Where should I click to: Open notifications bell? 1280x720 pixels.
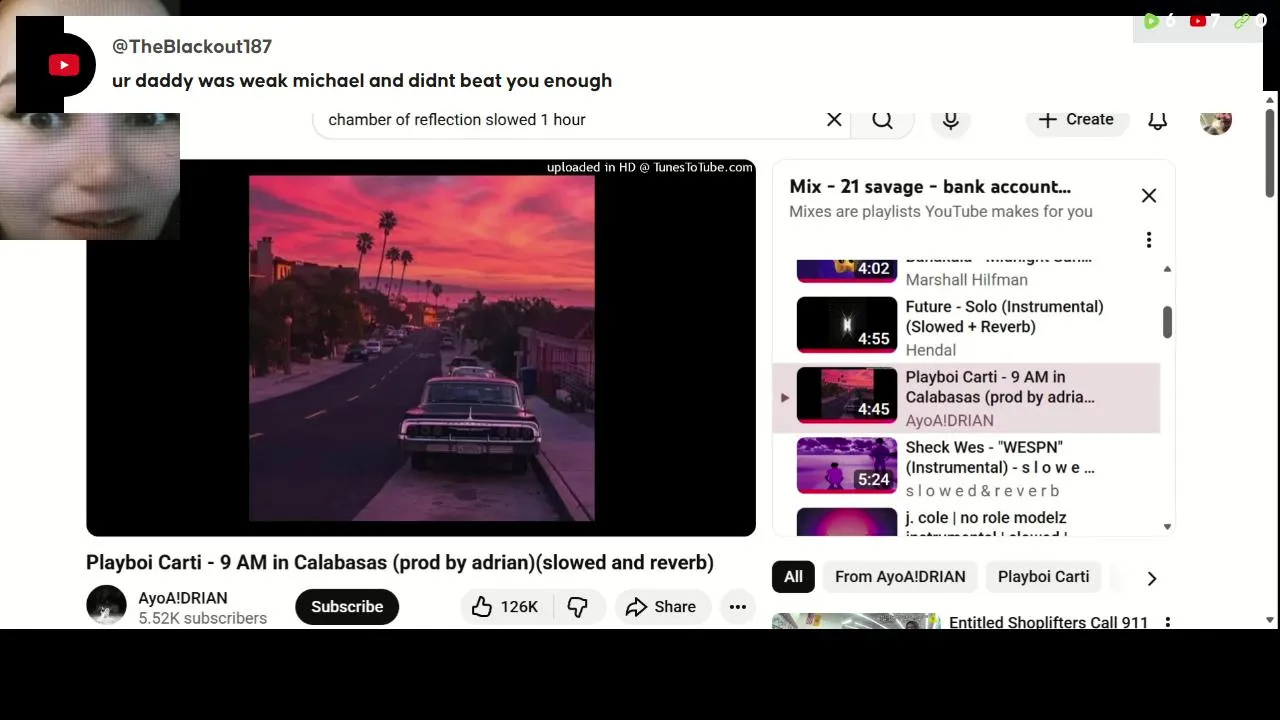[1157, 120]
